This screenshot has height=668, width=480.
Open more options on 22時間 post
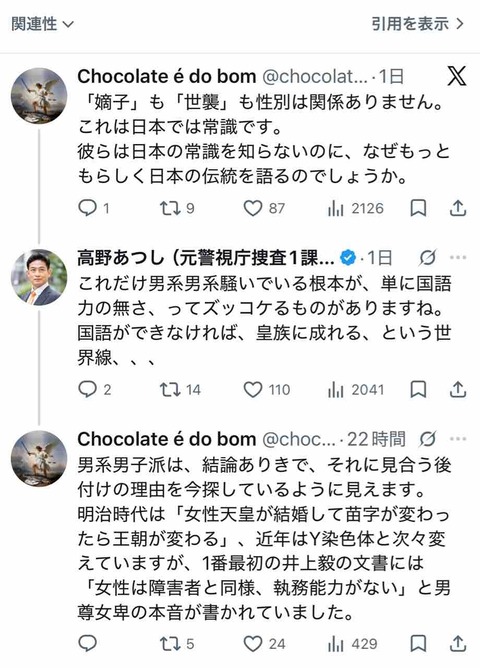(458, 439)
